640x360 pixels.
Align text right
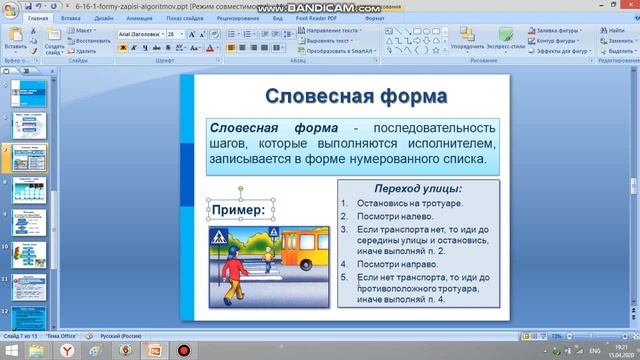253,48
